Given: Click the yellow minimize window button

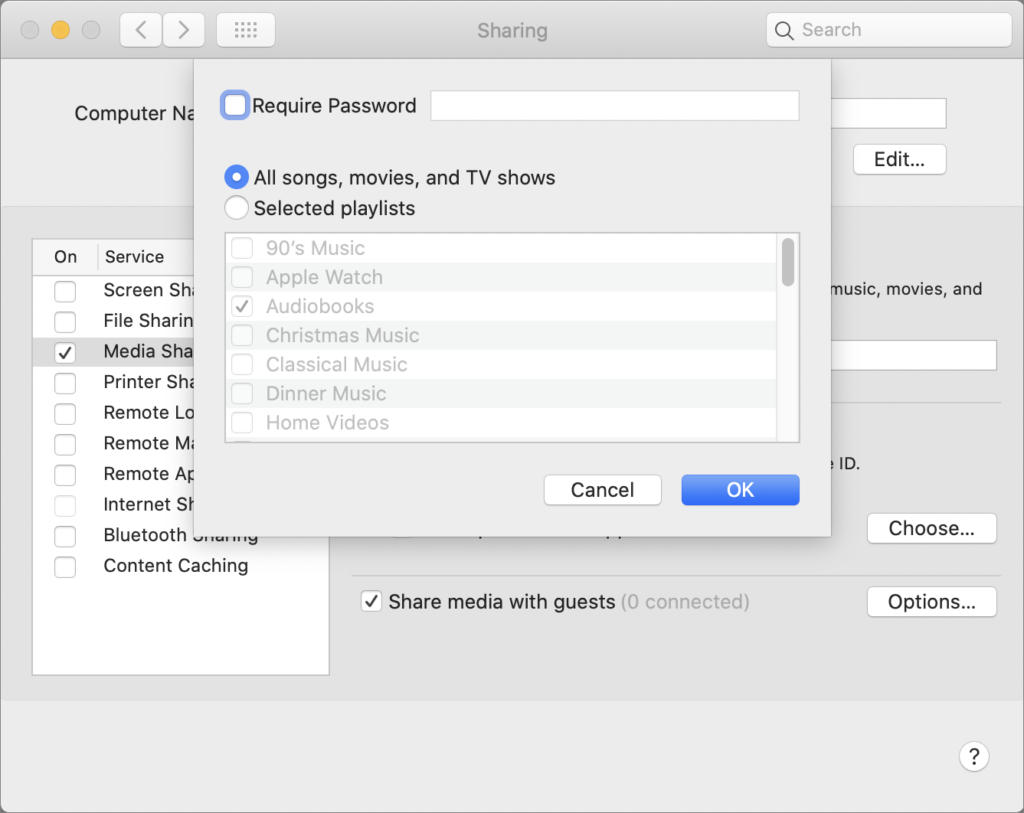Looking at the screenshot, I should click(x=60, y=30).
